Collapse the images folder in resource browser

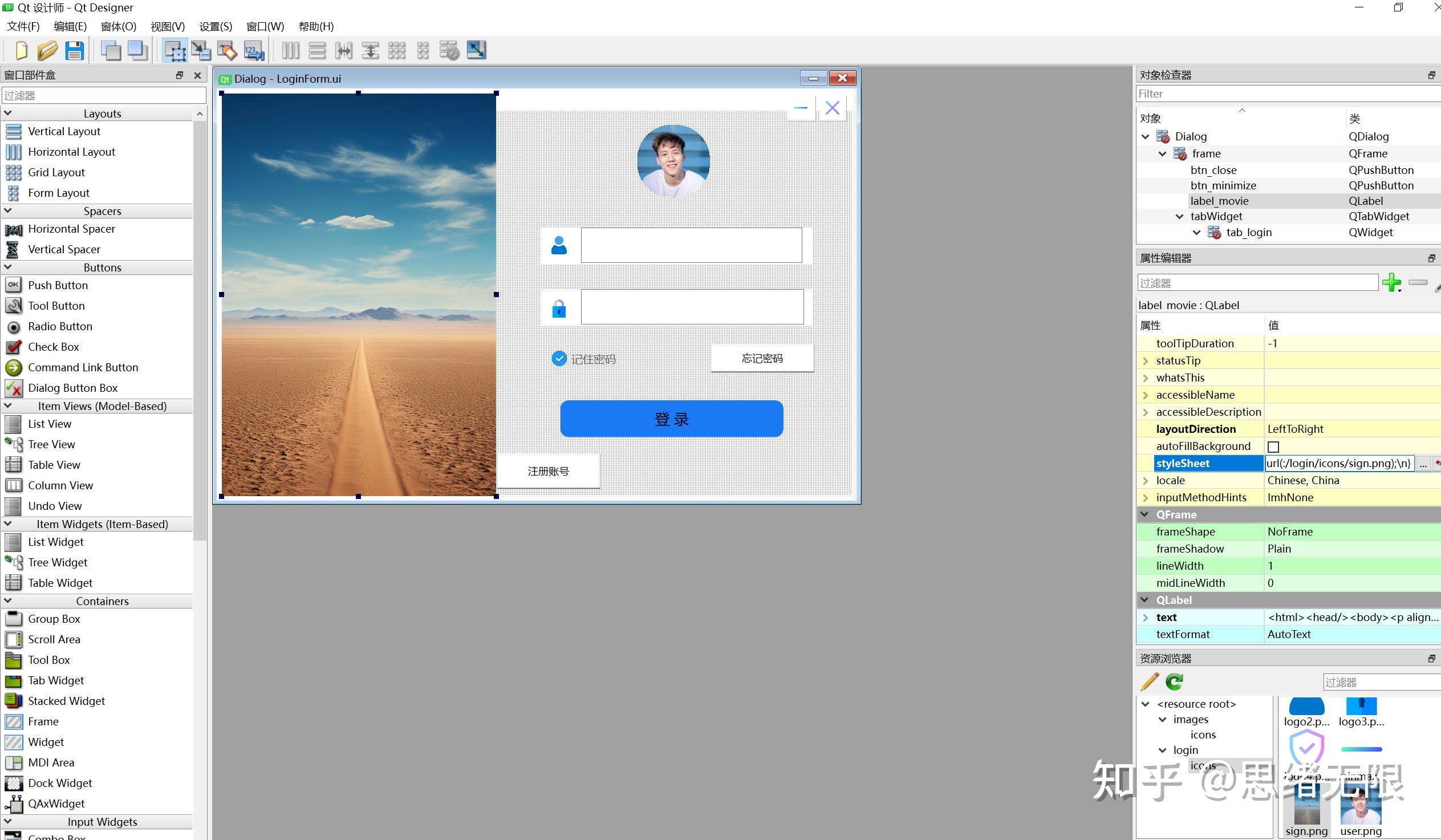click(x=1162, y=719)
